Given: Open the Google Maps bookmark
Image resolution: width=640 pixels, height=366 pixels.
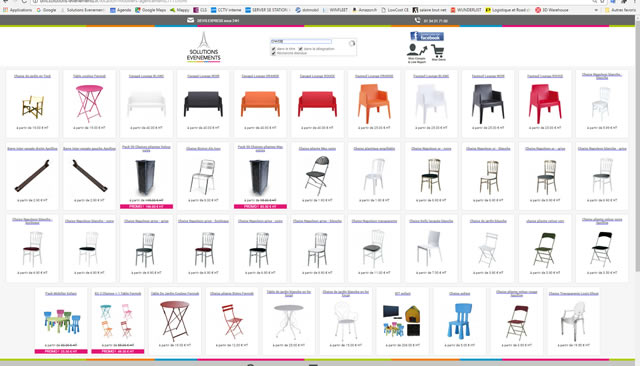Looking at the screenshot, I should click(151, 10).
